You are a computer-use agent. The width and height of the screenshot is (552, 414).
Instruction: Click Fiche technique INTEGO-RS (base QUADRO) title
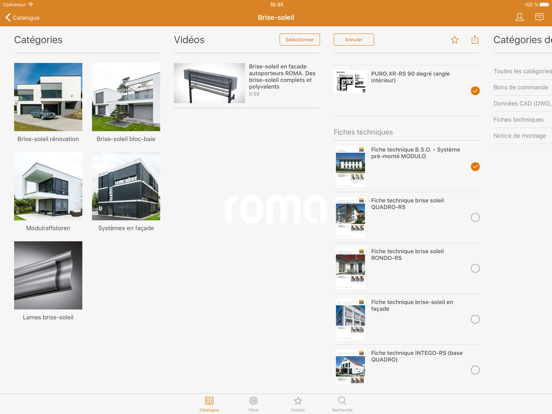tap(417, 356)
